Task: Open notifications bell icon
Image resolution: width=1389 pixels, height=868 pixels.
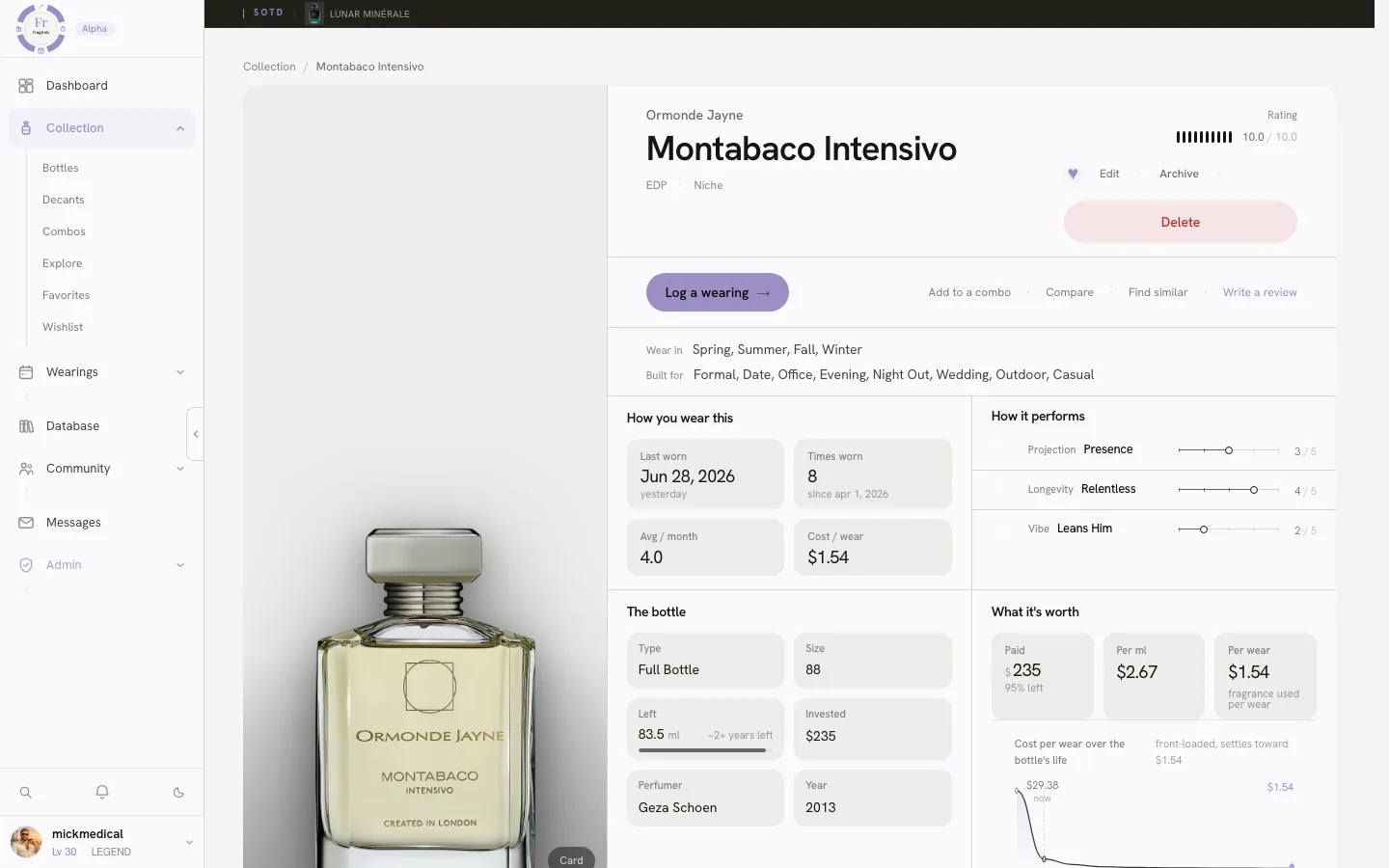Action: (x=102, y=793)
